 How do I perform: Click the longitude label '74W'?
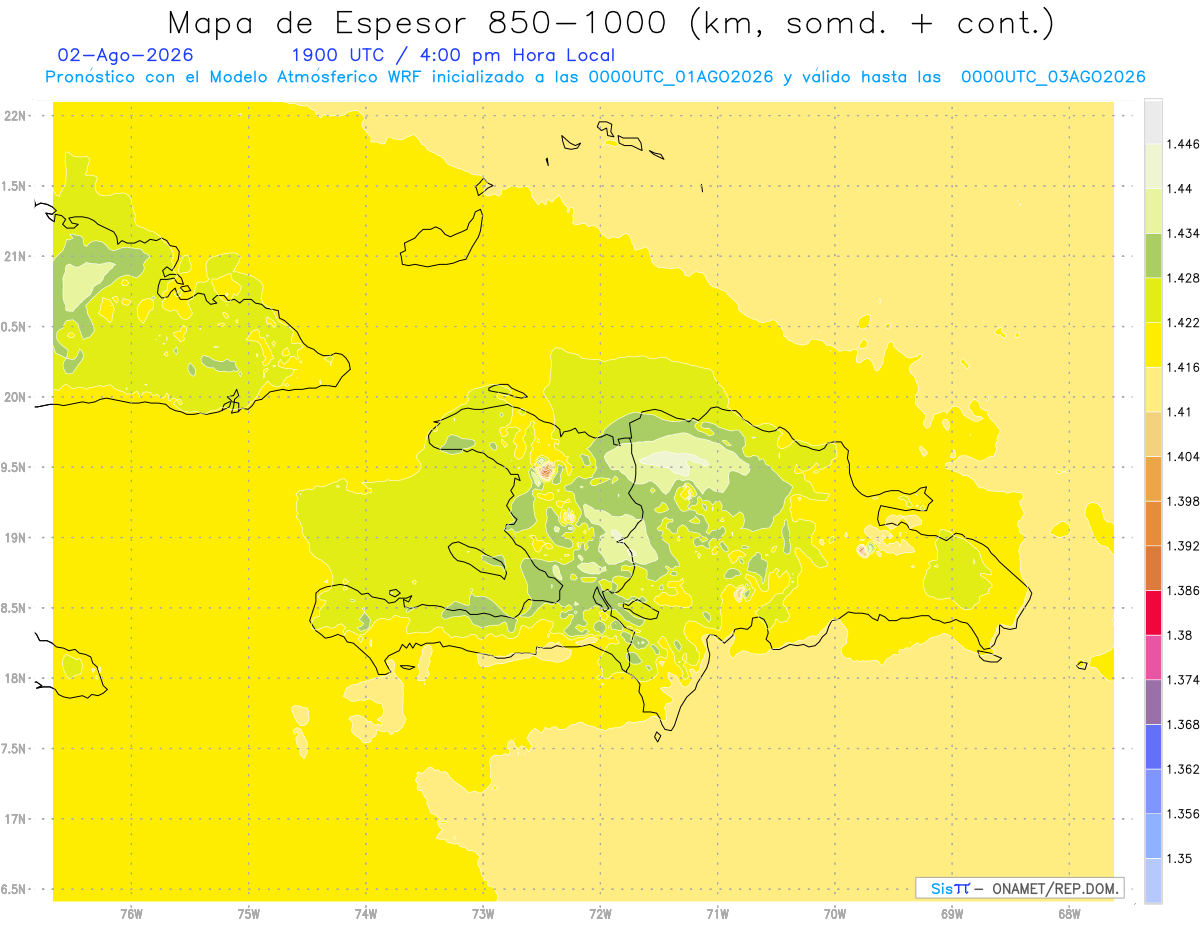(x=366, y=914)
